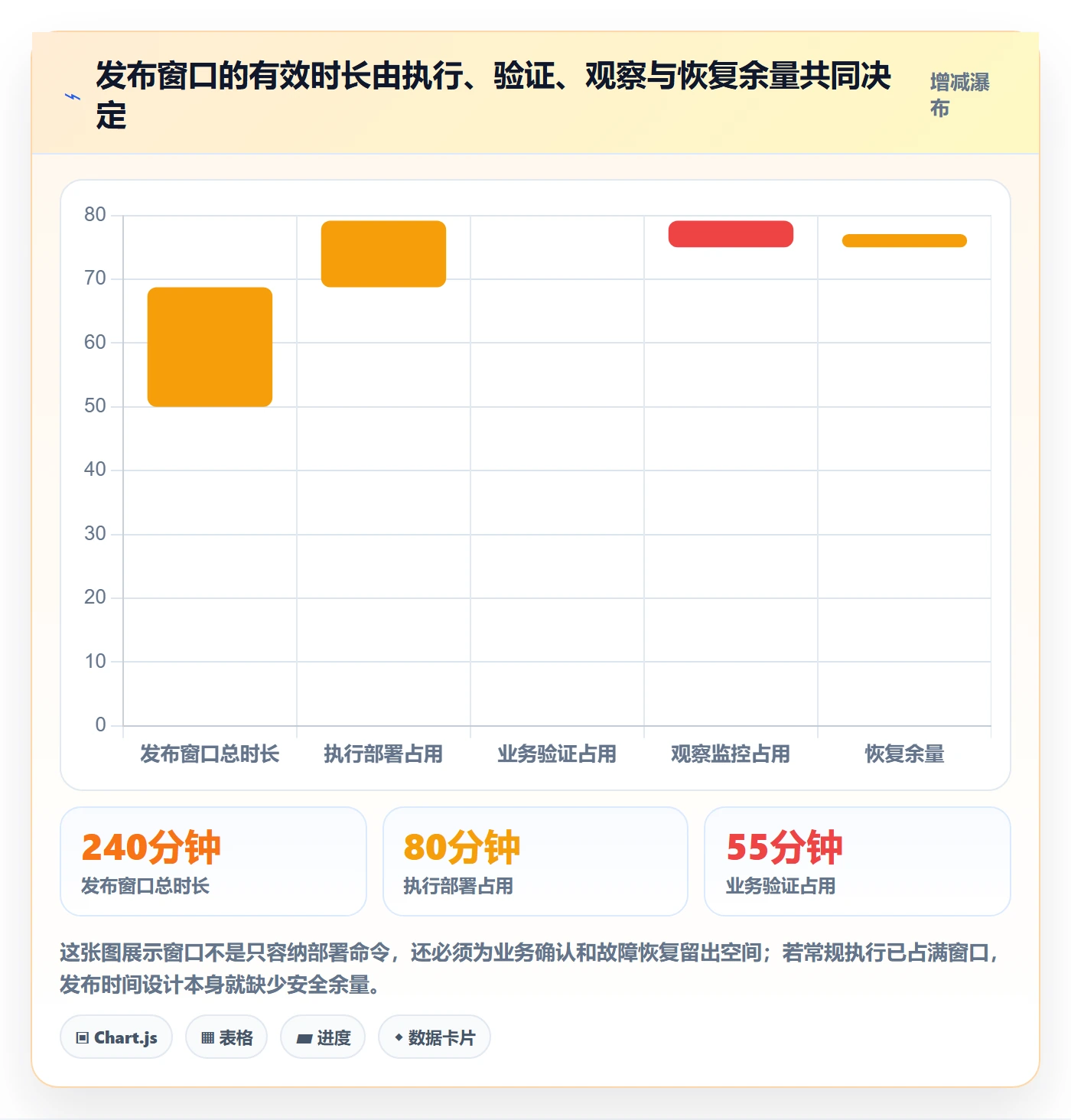Click the 恢复余量 x-axis label
This screenshot has width=1071, height=1120.
904,754
